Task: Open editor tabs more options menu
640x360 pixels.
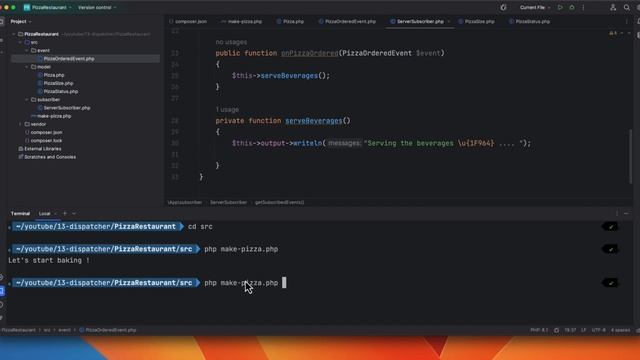Action: [x=627, y=21]
